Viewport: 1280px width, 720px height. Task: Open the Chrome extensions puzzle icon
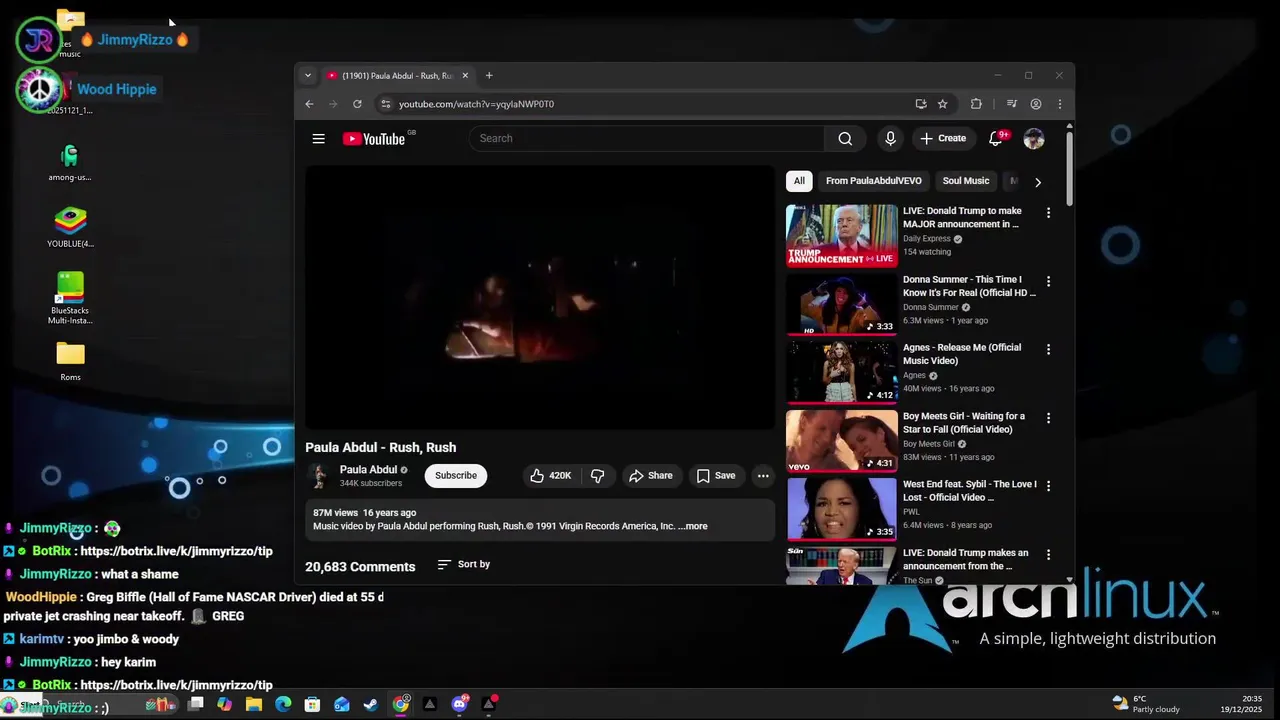click(x=976, y=104)
